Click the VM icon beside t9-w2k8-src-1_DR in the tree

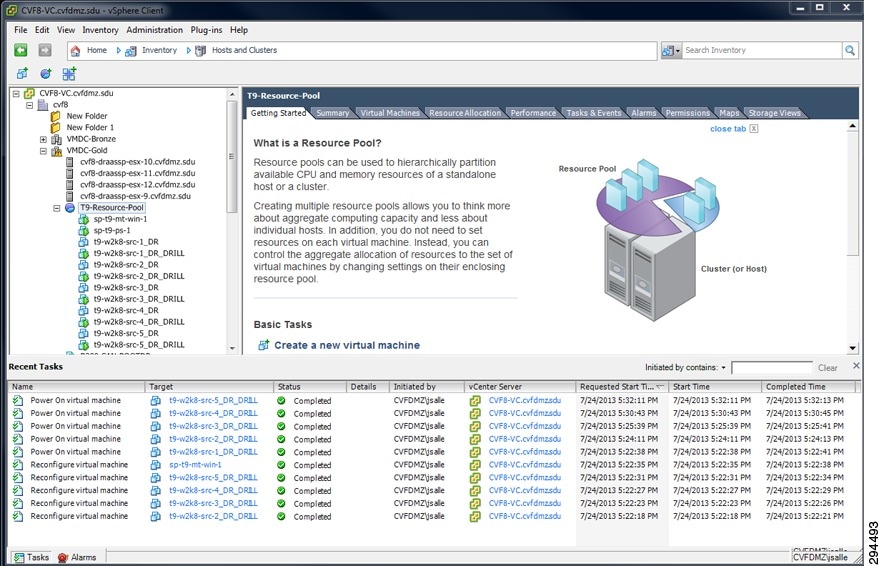pos(84,242)
